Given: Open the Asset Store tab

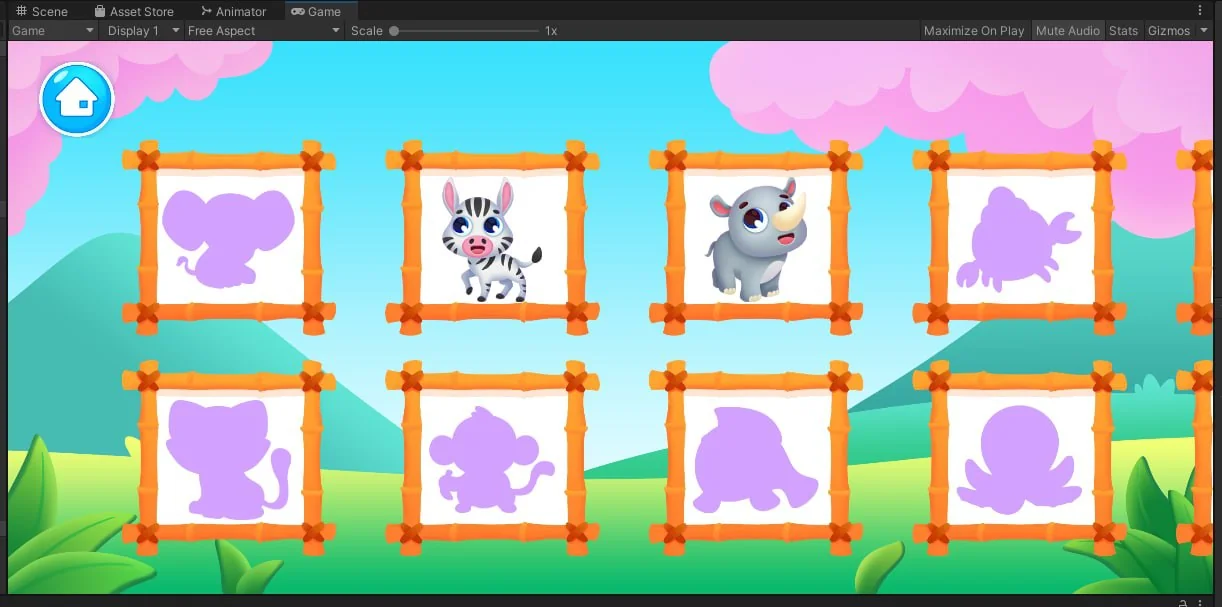Looking at the screenshot, I should pos(134,11).
